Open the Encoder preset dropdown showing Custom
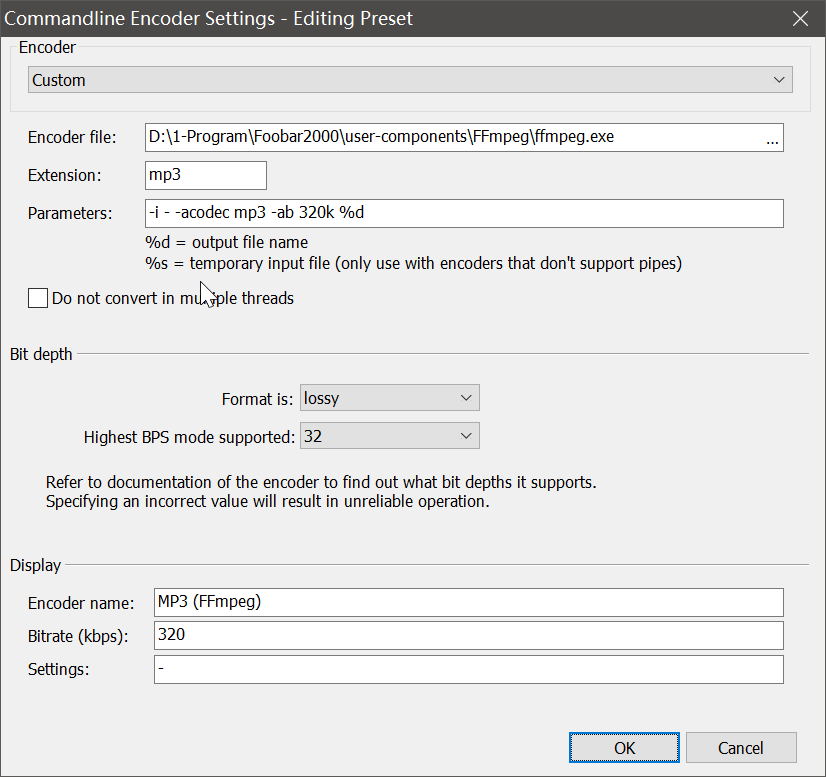 click(x=400, y=80)
